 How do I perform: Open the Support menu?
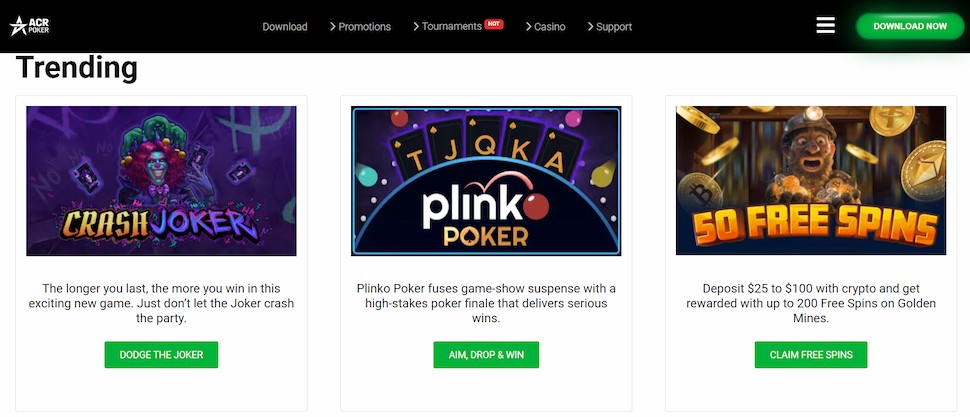[613, 27]
